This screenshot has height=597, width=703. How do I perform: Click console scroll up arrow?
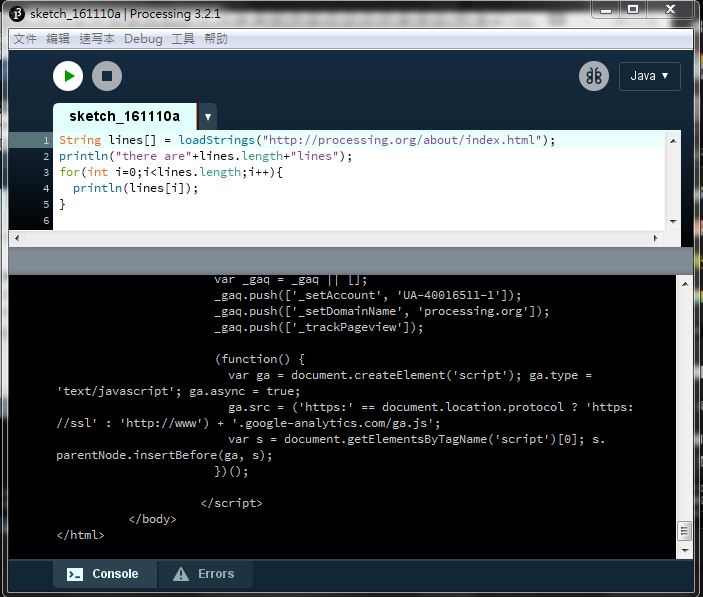click(685, 284)
